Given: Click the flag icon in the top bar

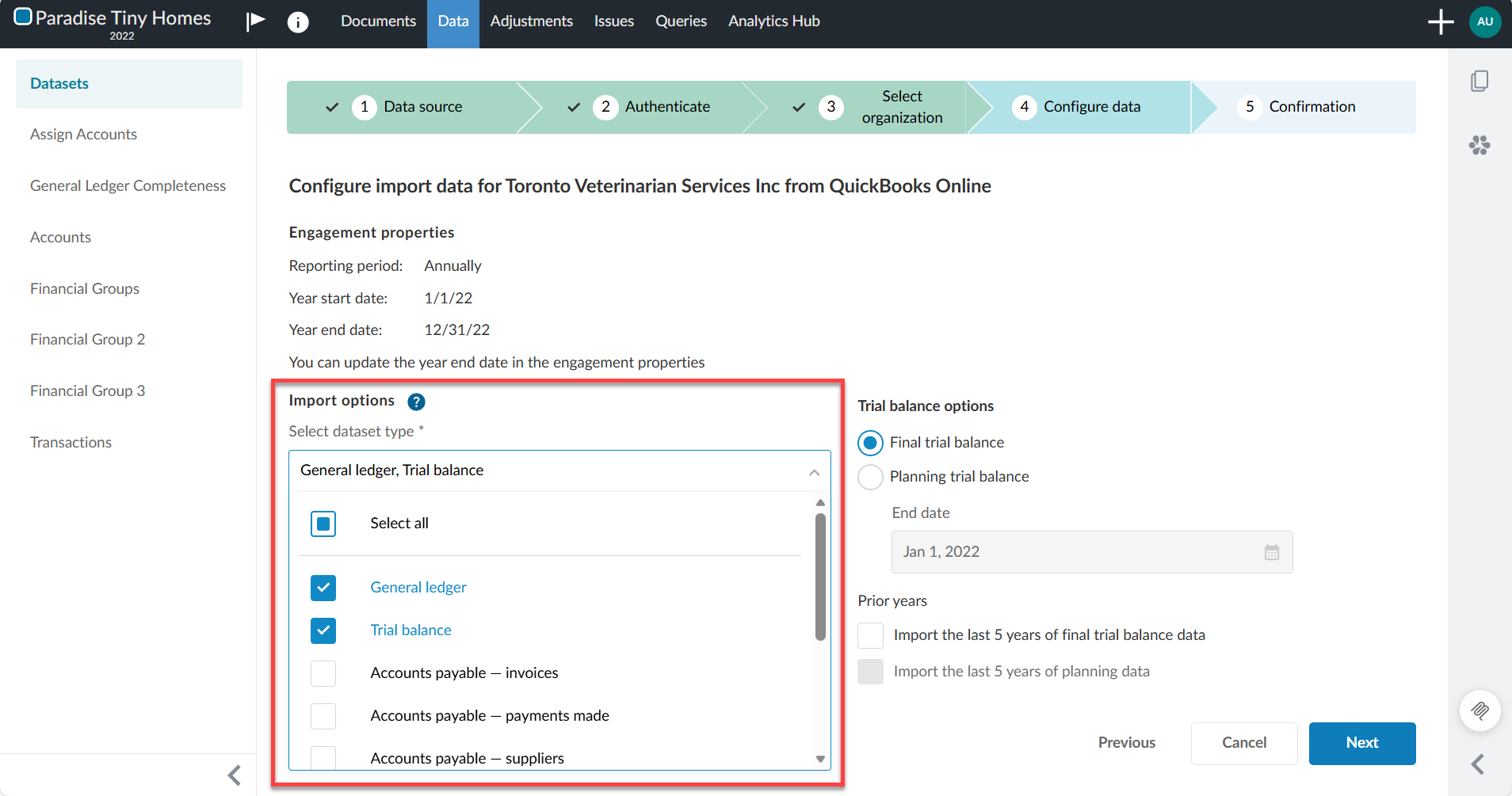Looking at the screenshot, I should point(255,21).
